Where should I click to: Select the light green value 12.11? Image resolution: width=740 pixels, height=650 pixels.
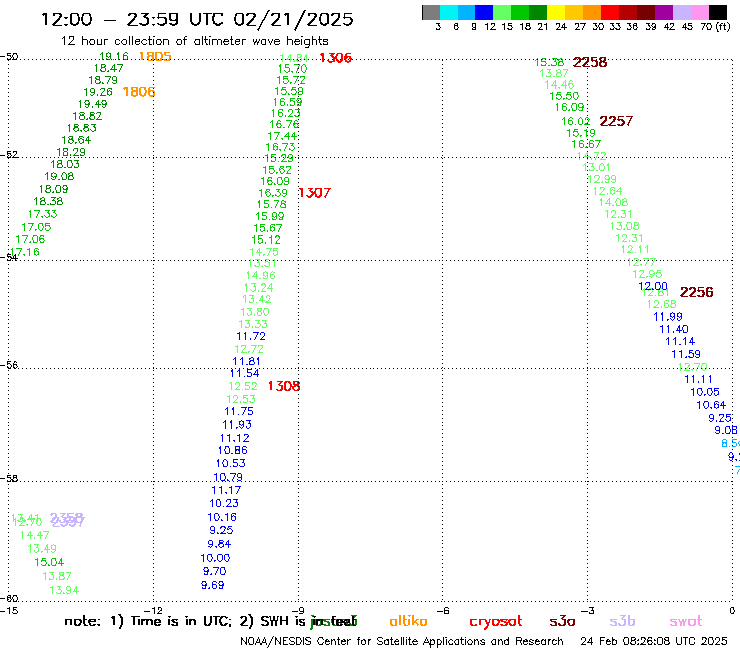tap(635, 250)
